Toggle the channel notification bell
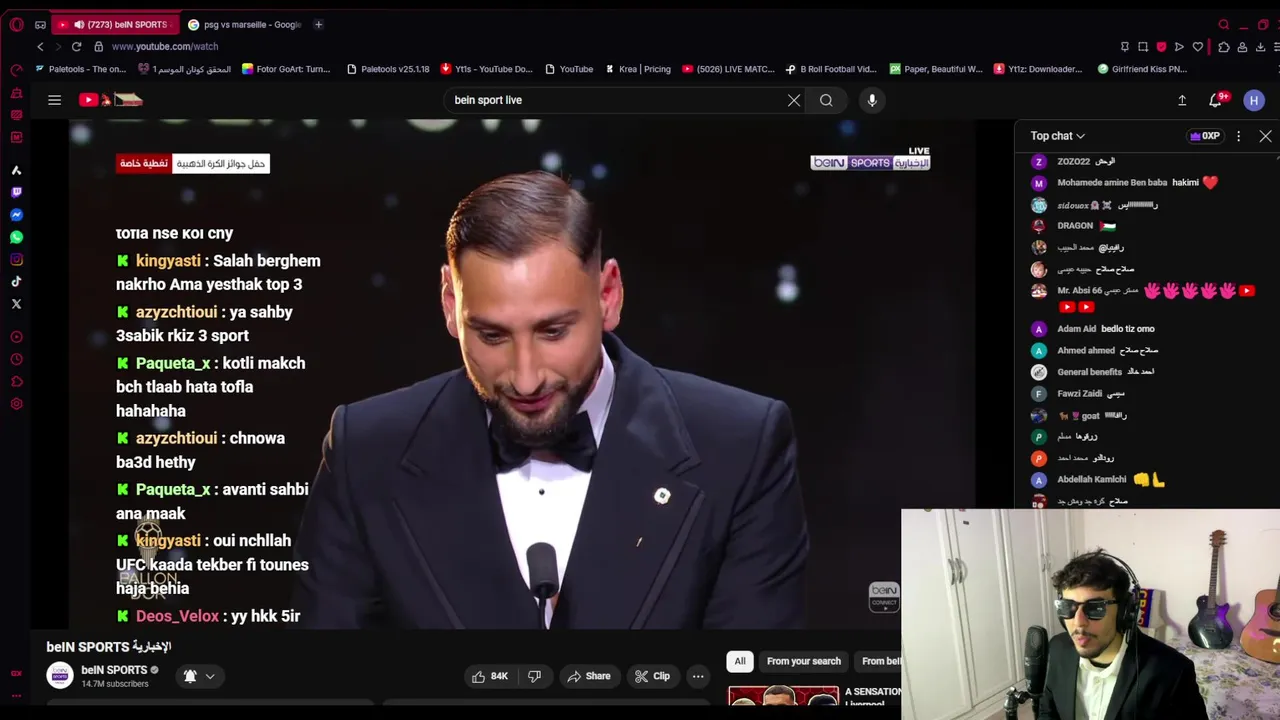The height and width of the screenshot is (720, 1280). [x=190, y=676]
